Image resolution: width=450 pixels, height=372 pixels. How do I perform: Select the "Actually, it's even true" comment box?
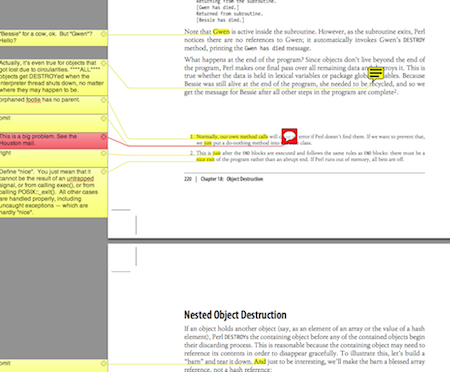pyautogui.click(x=53, y=77)
